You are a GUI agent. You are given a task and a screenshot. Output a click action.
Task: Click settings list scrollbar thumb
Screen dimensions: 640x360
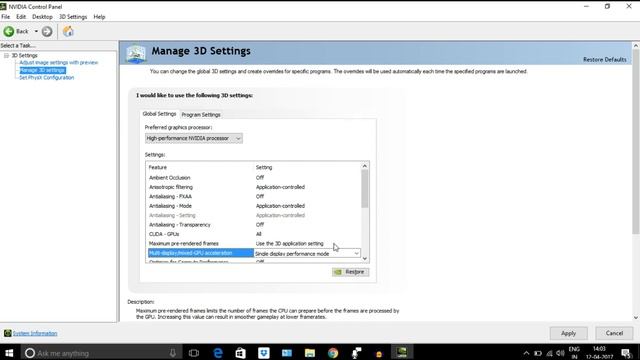[x=364, y=189]
